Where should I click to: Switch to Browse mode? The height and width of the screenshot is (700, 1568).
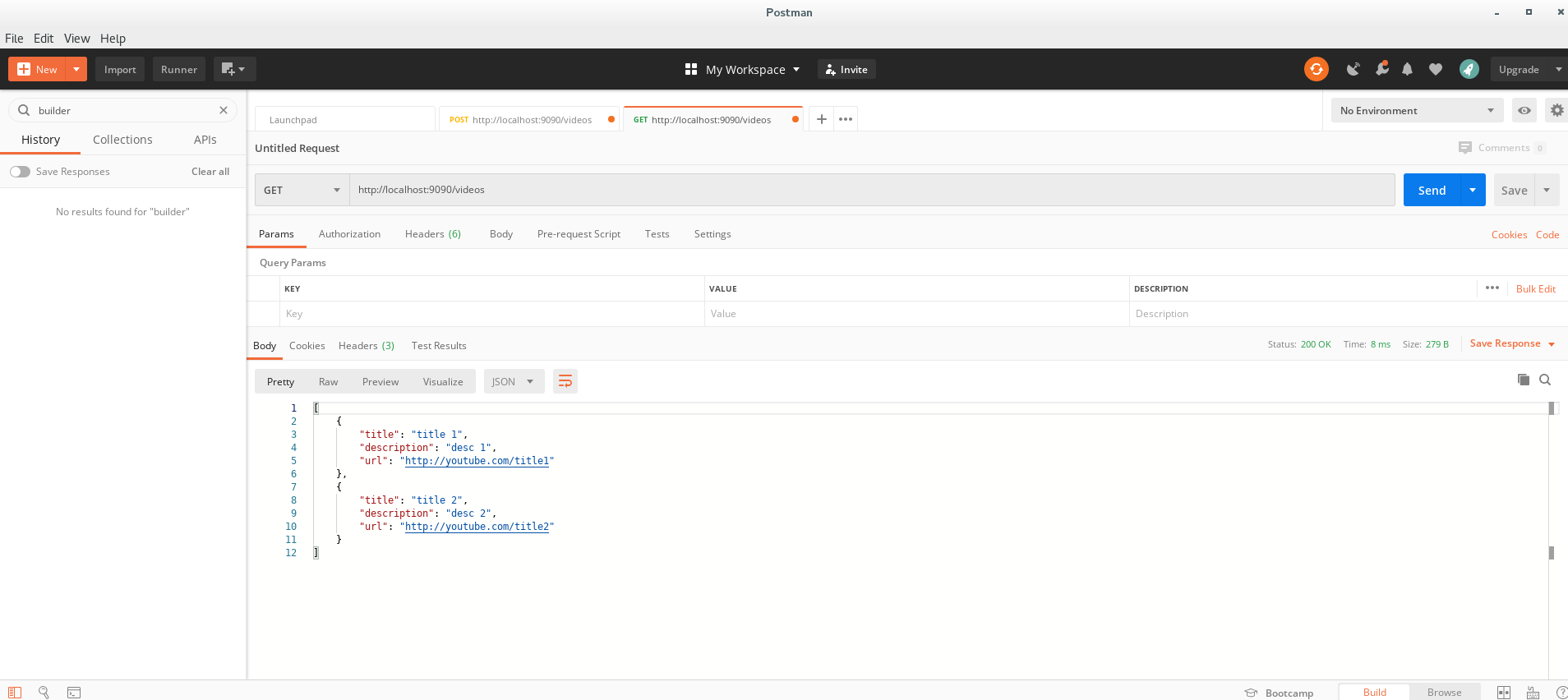click(x=1444, y=692)
